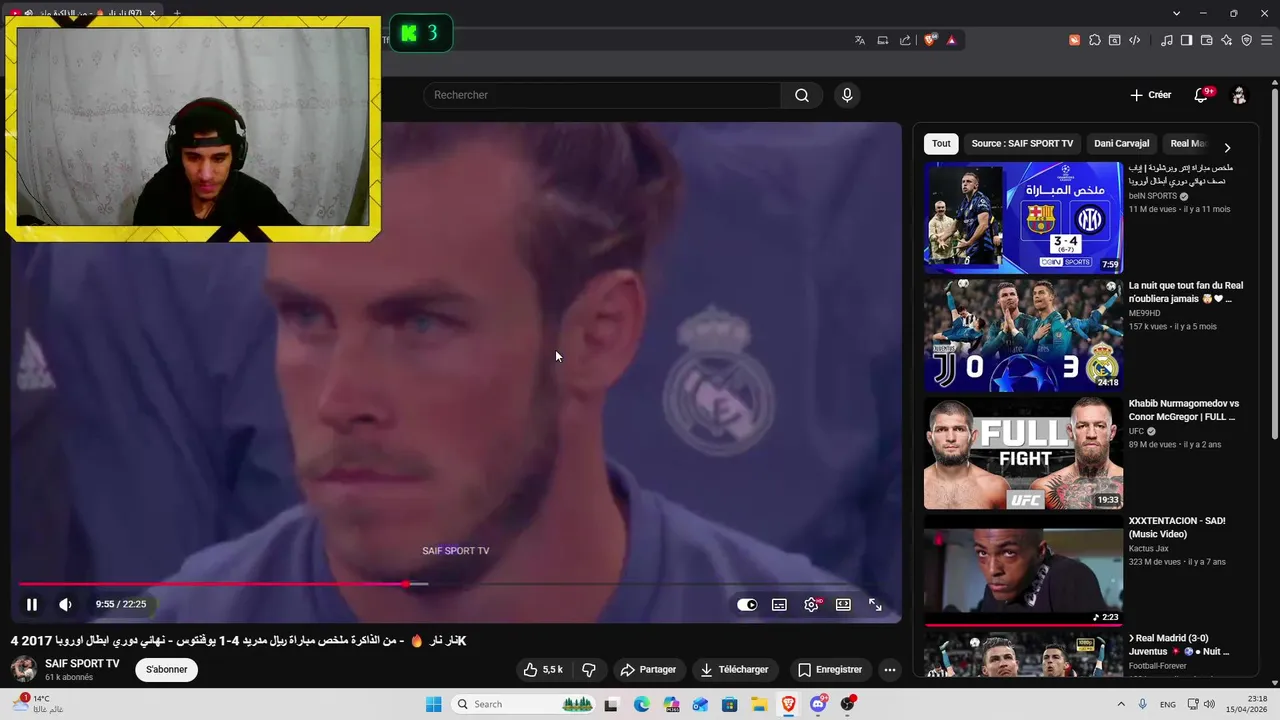Open the 'La nuit que tout fan du Real' title
Viewport: 1280px width, 720px height.
point(1186,292)
